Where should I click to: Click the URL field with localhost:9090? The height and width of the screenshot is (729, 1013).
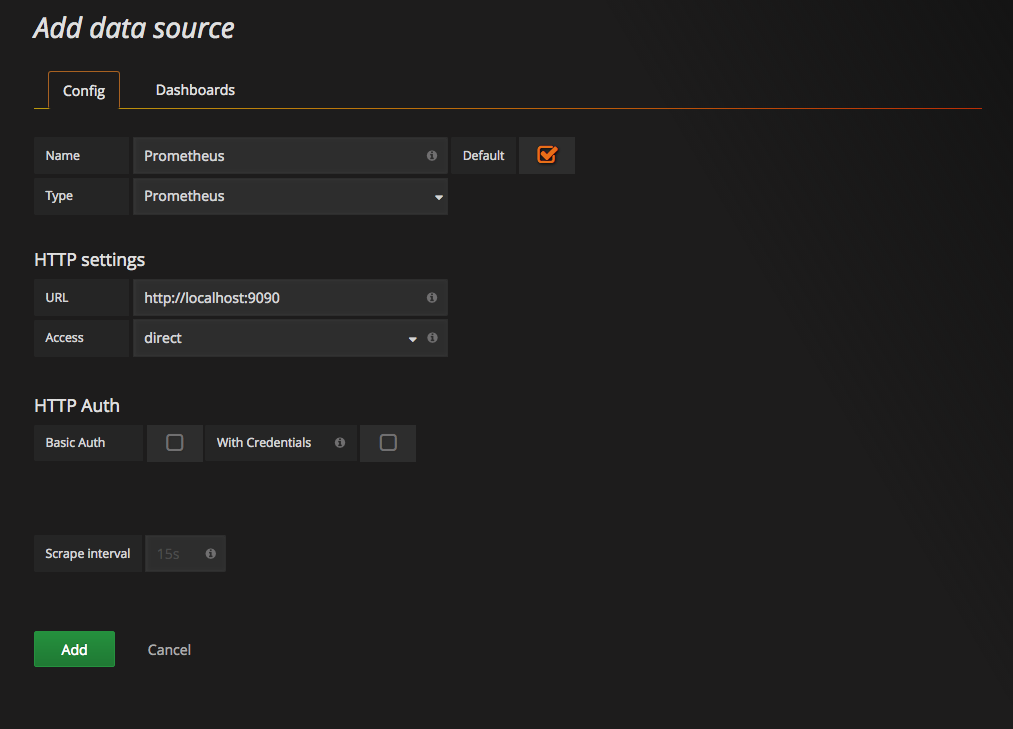(280, 298)
